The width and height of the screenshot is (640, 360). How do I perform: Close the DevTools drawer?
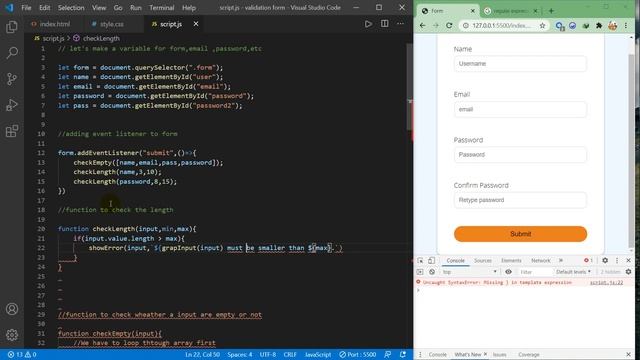(x=628, y=355)
